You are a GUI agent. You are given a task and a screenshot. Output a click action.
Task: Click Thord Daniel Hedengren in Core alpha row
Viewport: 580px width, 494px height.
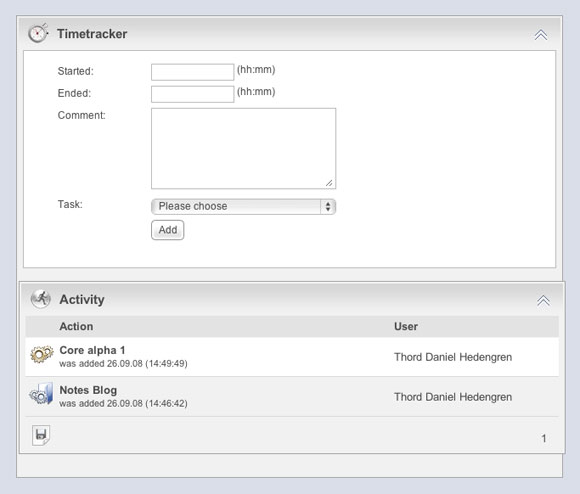point(453,357)
